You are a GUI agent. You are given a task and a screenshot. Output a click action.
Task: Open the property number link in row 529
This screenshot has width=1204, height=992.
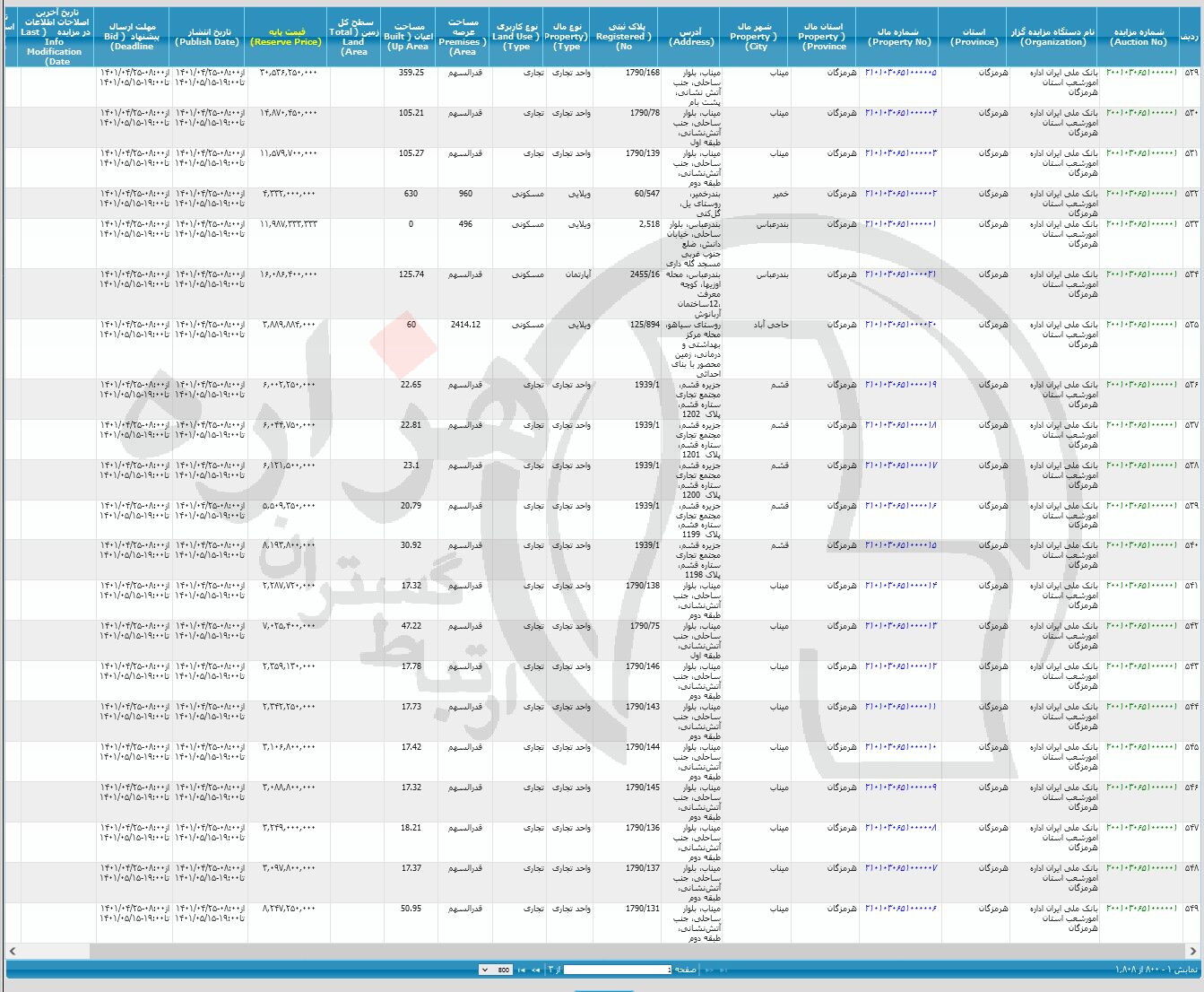click(901, 73)
